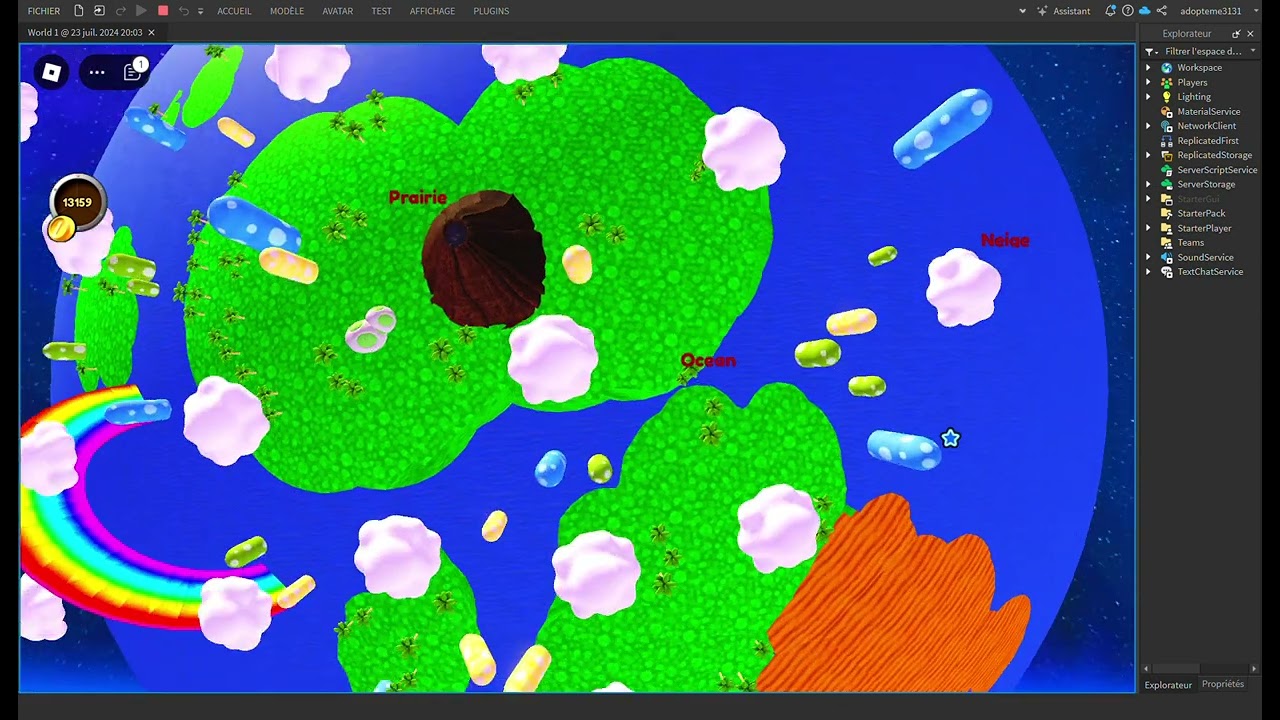
Task: Select the TextChatService label
Action: pos(1210,272)
